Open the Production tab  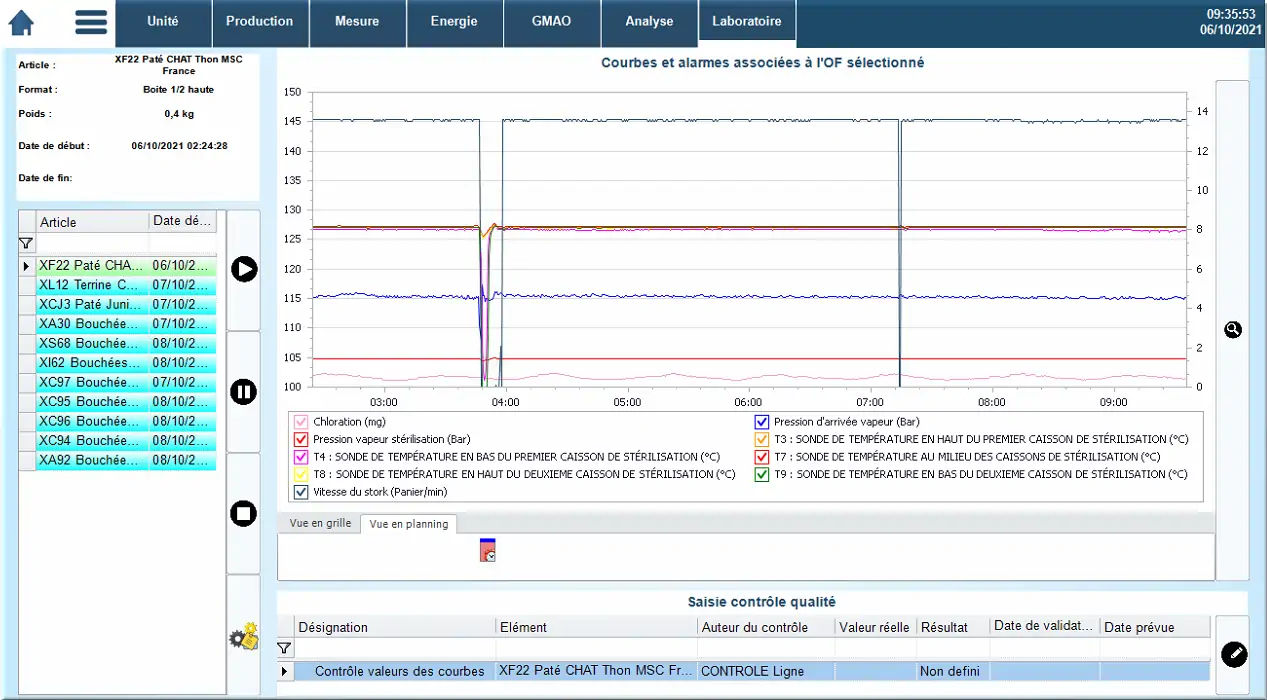tap(260, 22)
